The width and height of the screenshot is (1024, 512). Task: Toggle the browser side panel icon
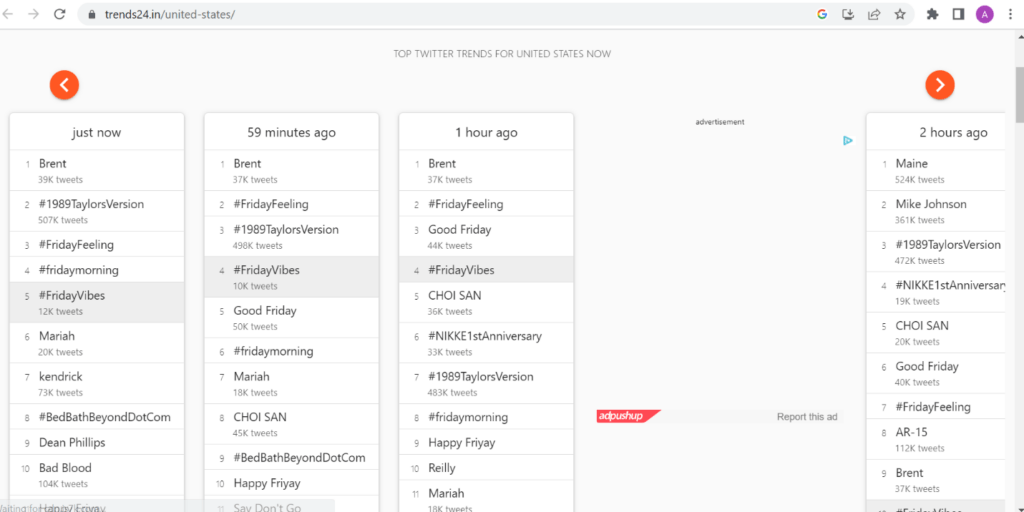pyautogui.click(x=959, y=14)
